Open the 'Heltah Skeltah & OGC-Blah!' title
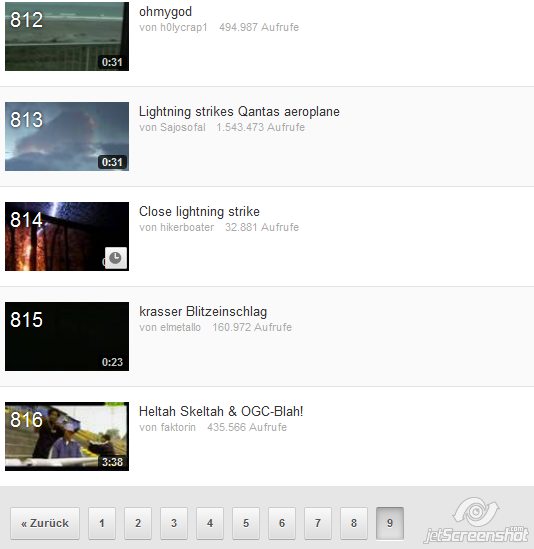The width and height of the screenshot is (534, 549). tap(221, 411)
